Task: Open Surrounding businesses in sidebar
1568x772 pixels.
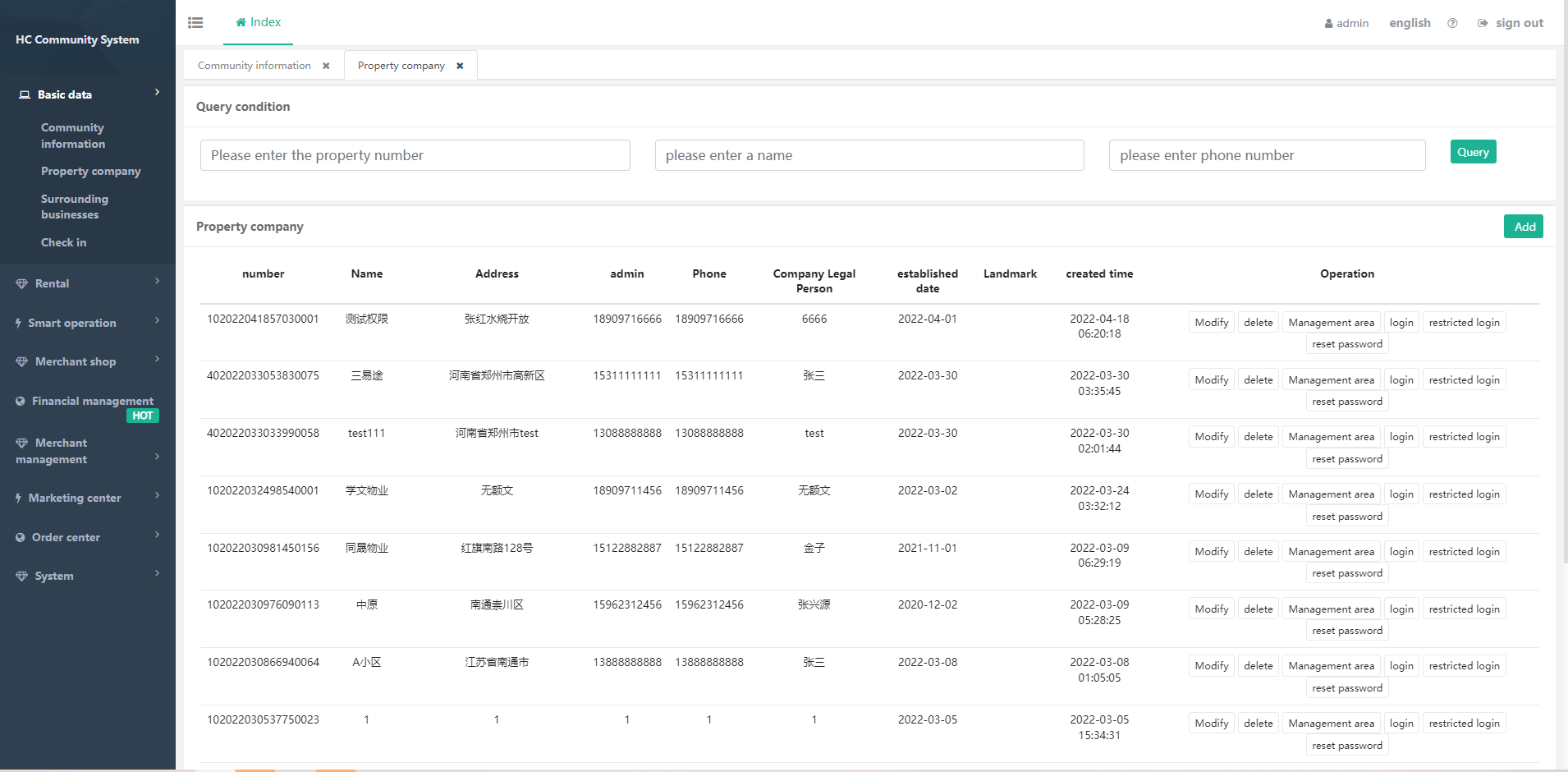Action: click(x=74, y=207)
